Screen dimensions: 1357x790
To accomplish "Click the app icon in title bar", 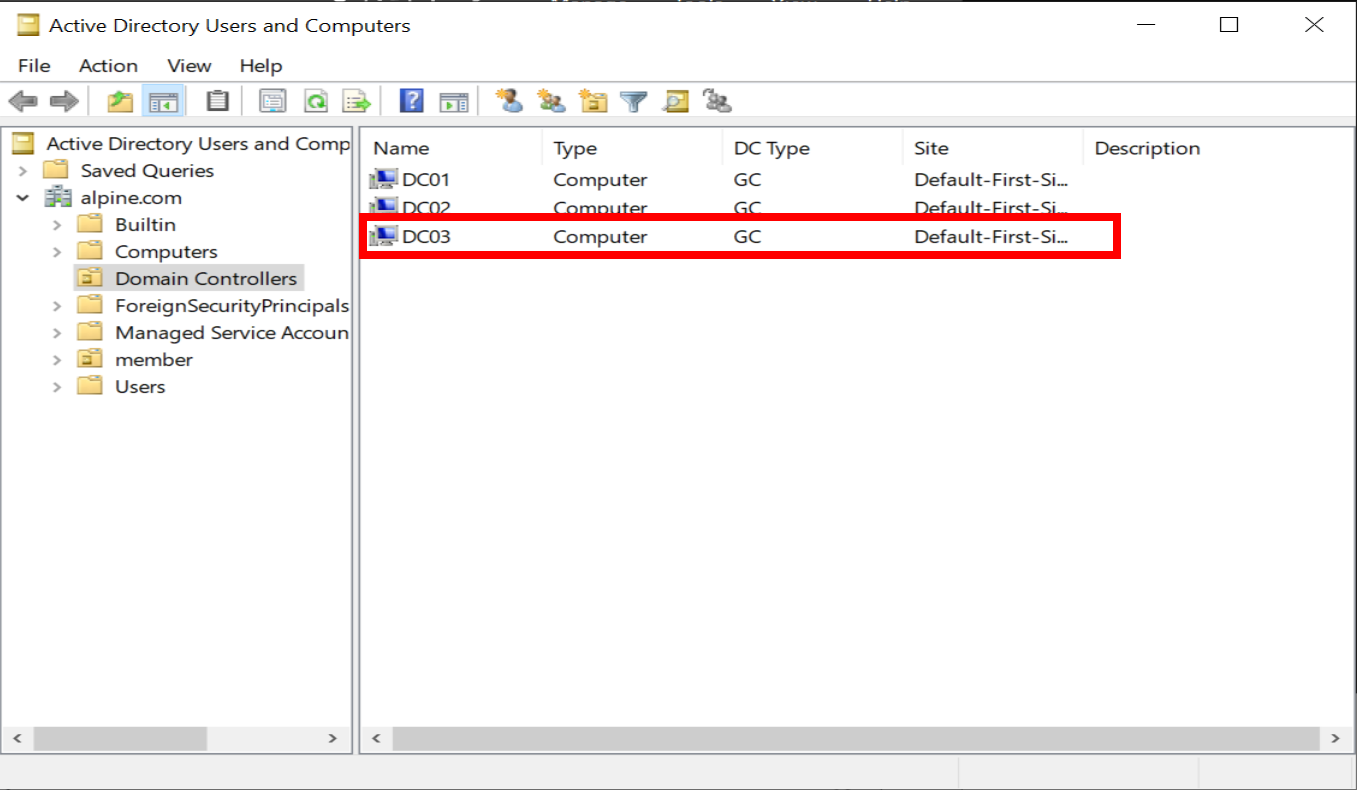I will [x=29, y=25].
